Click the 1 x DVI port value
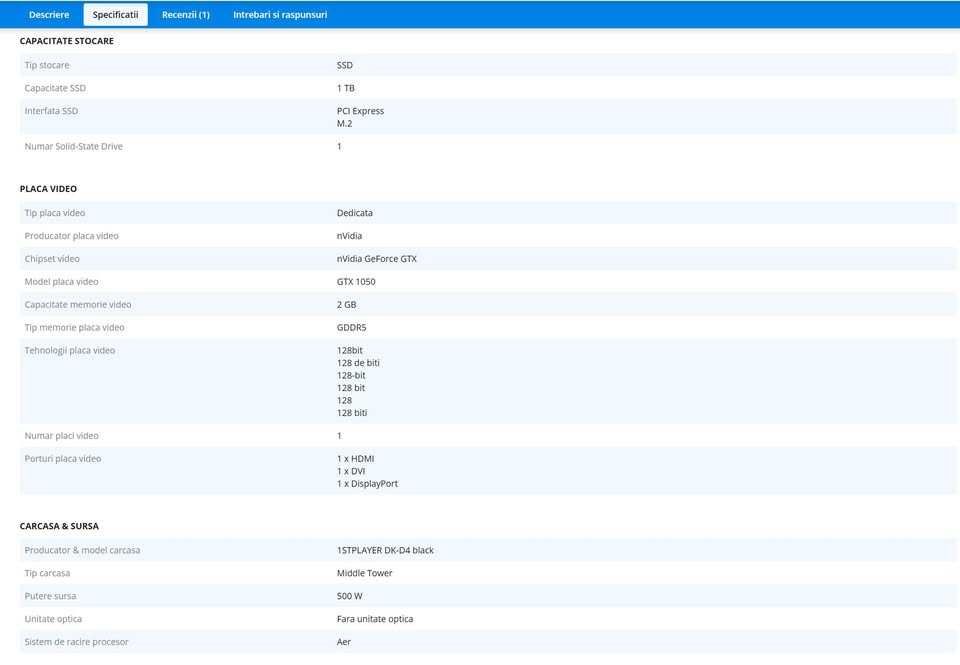This screenshot has width=960, height=665. 351,472
